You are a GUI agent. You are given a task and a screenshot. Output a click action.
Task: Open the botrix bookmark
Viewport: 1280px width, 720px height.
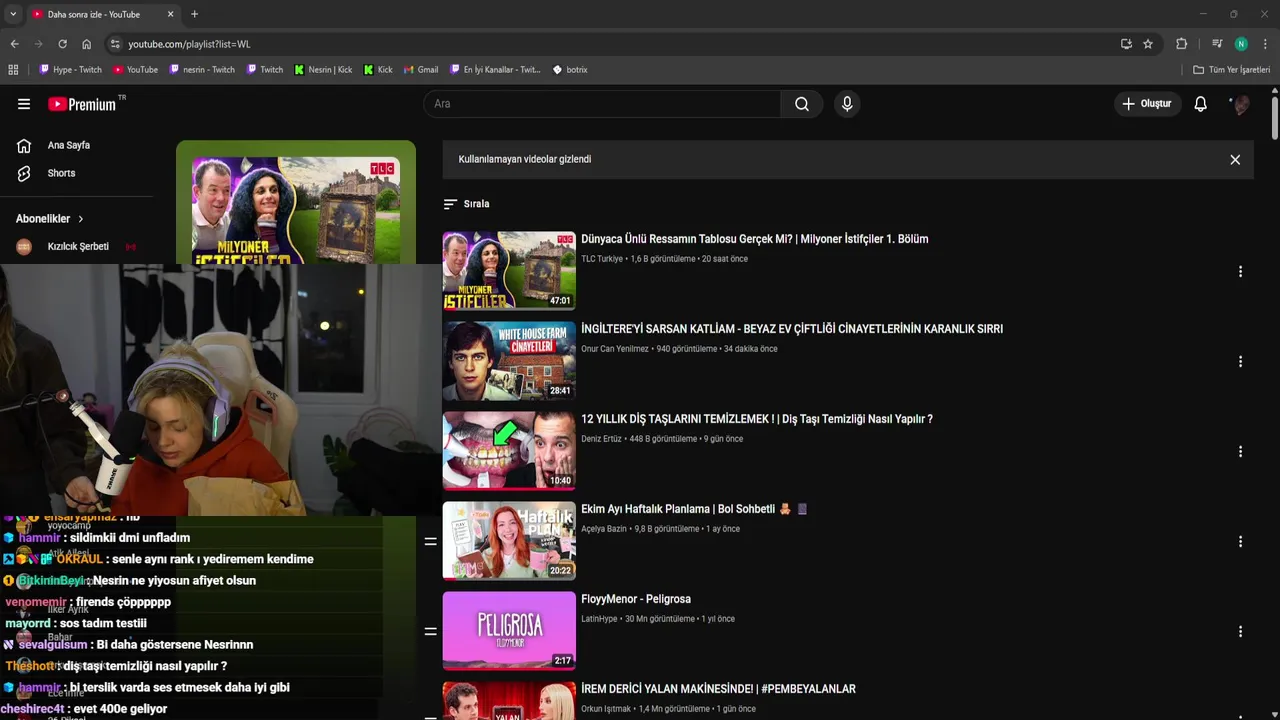(x=570, y=70)
